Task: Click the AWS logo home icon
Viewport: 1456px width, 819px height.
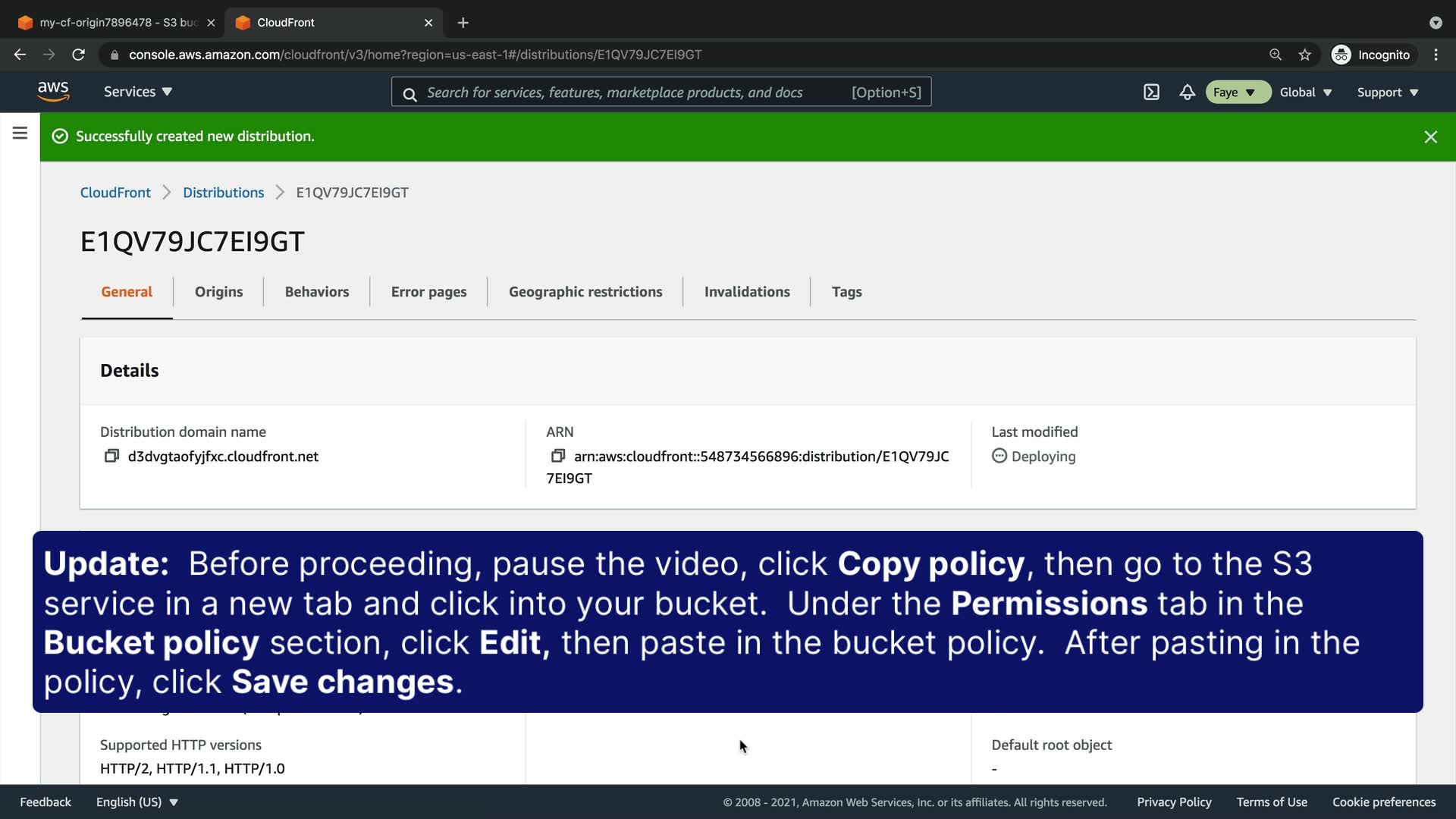Action: [x=53, y=92]
